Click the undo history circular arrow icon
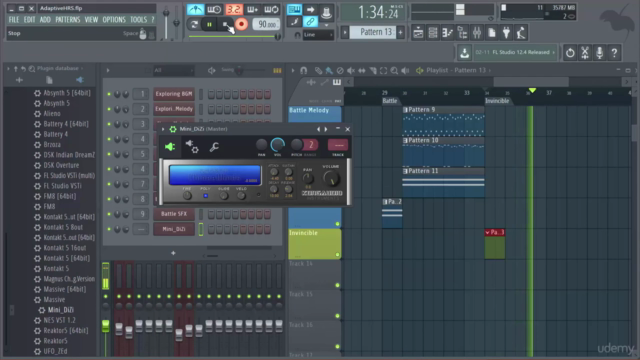640x360 pixels. click(570, 53)
